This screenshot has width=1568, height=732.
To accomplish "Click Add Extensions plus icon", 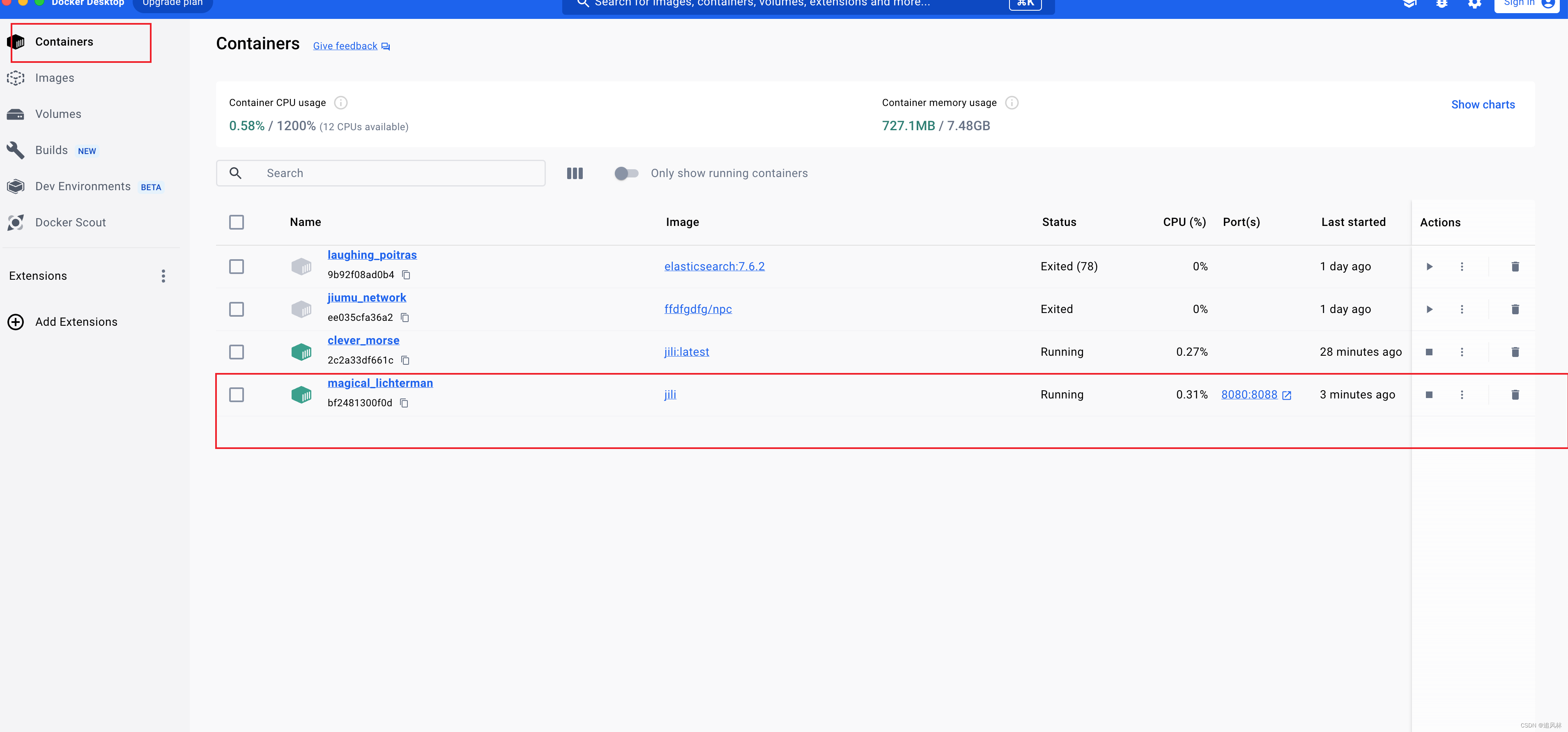I will click(x=16, y=322).
